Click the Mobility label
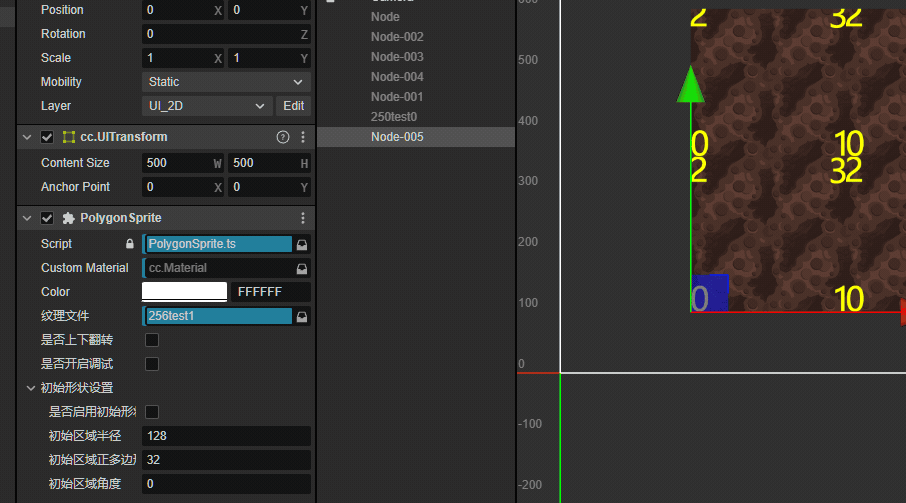Viewport: 906px width, 503px height. click(61, 82)
